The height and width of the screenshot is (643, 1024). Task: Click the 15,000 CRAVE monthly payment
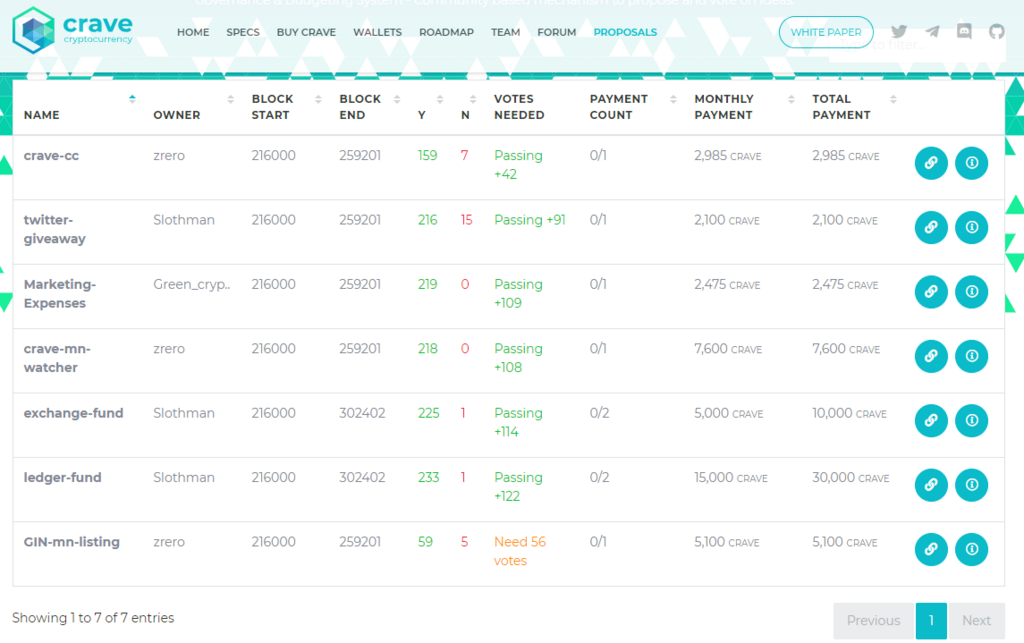click(x=731, y=478)
